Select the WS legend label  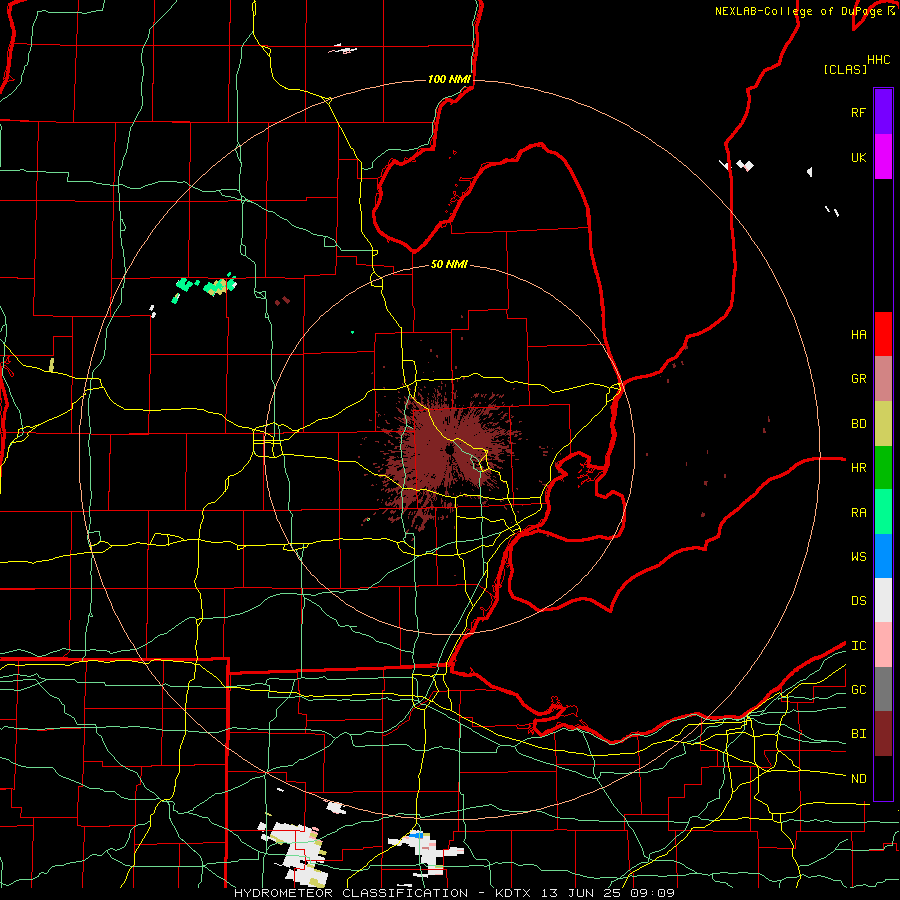858,557
